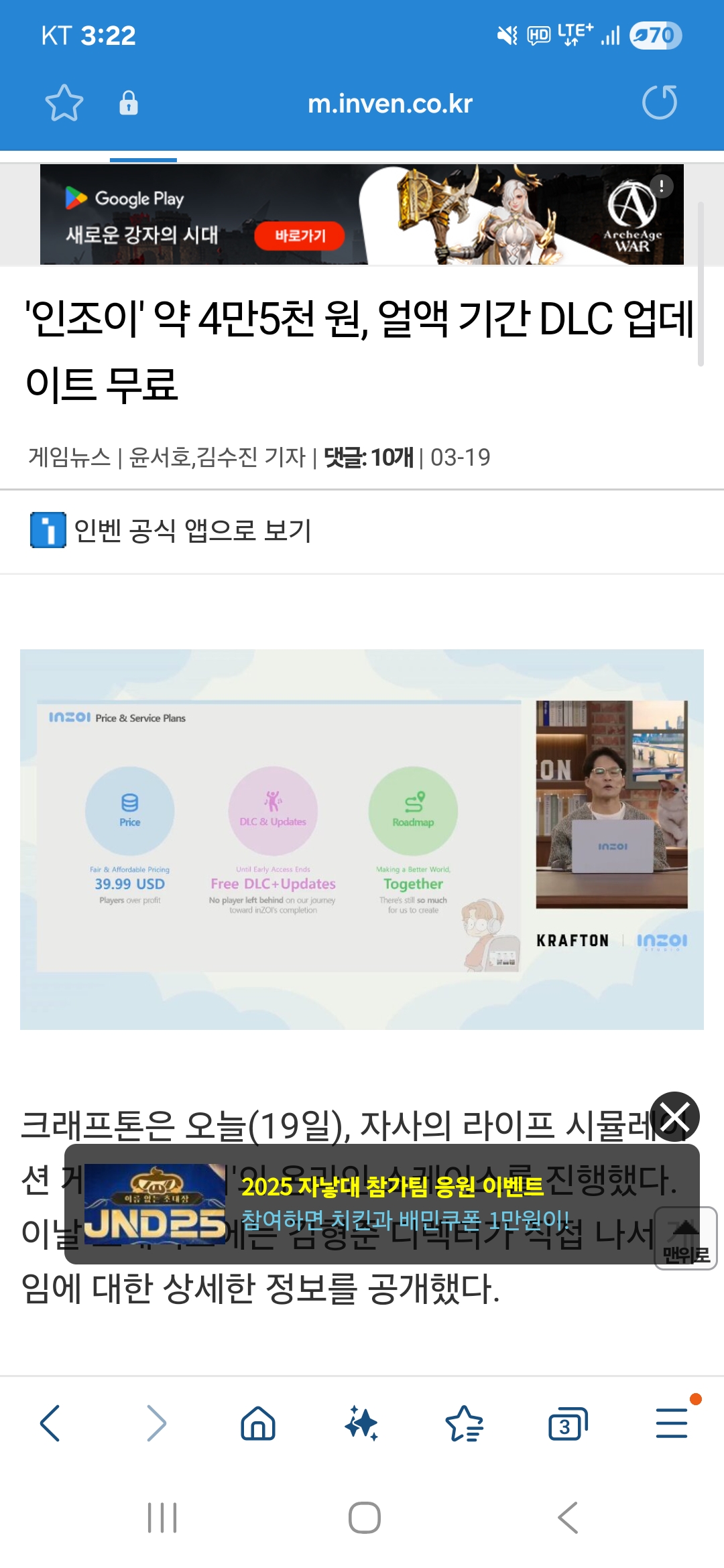
Task: Reload the page with refresh icon
Action: click(660, 103)
